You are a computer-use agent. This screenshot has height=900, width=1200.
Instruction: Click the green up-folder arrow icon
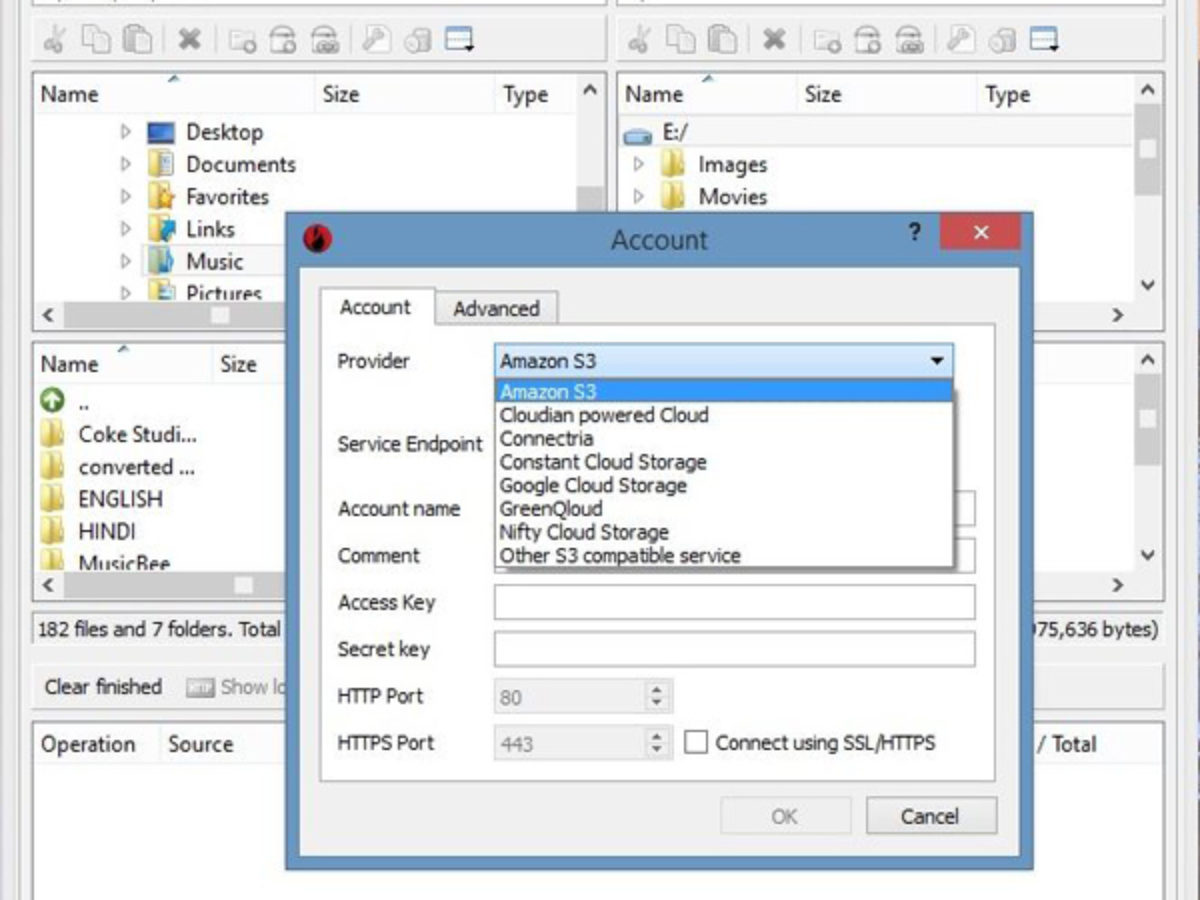52,401
